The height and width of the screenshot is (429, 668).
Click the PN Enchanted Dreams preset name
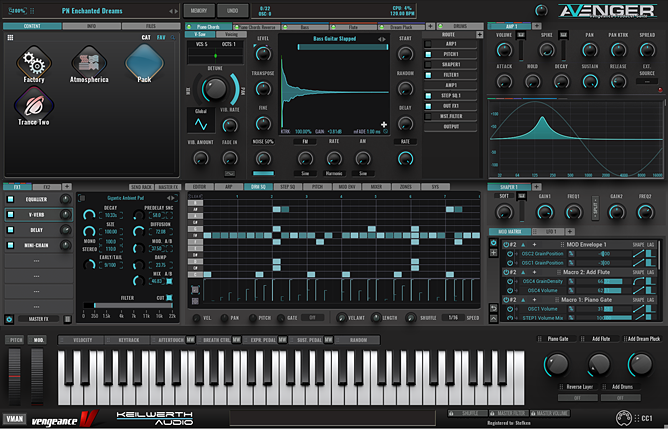92,11
